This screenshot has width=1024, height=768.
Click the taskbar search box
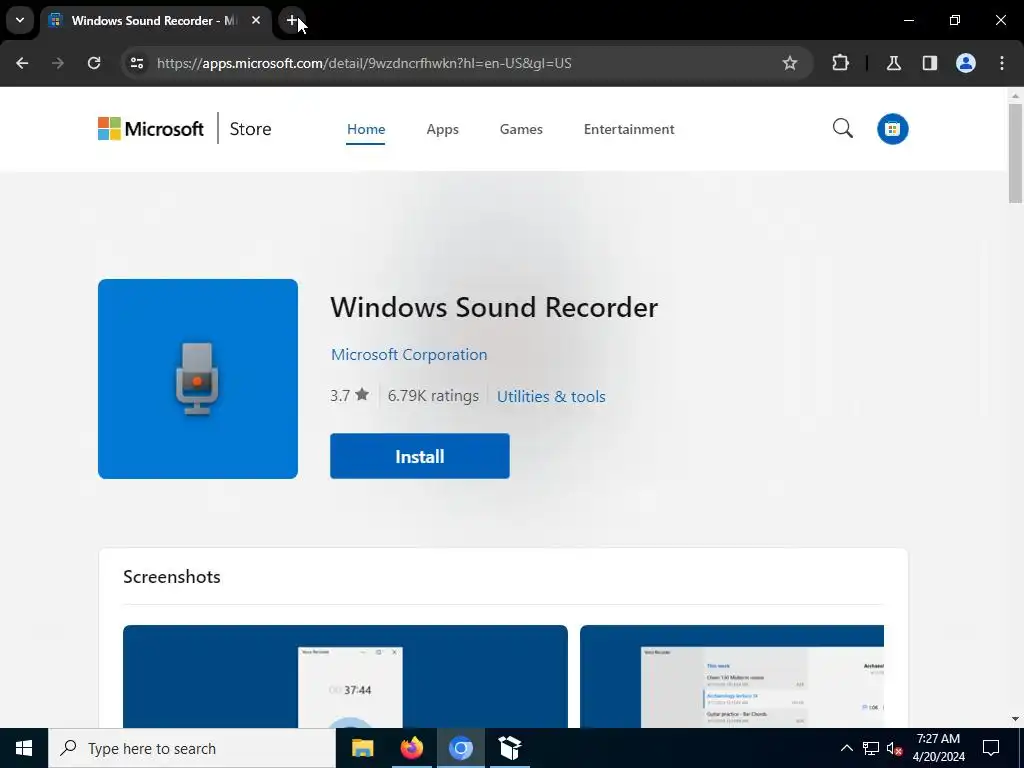click(x=192, y=748)
